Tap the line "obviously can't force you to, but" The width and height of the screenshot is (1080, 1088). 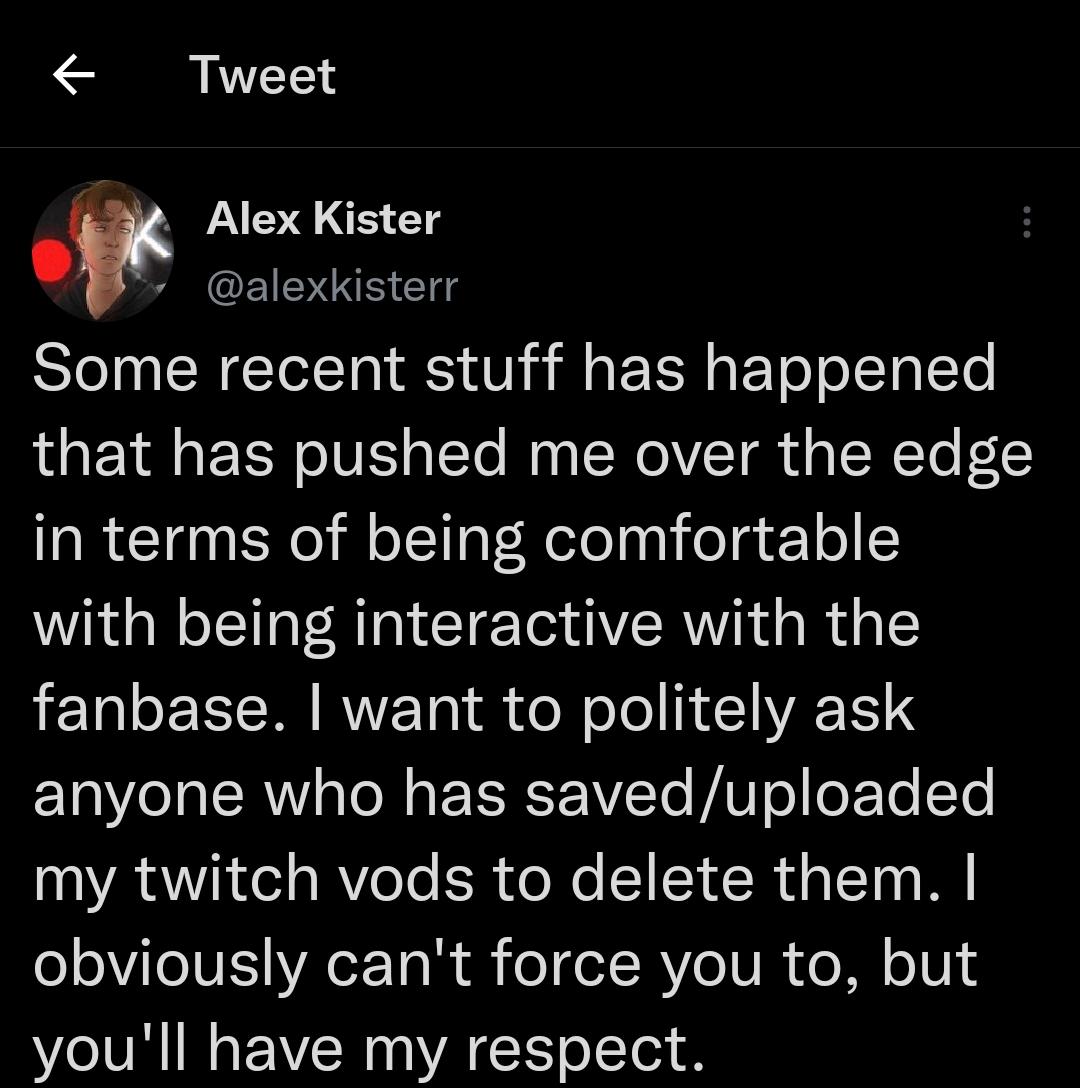[505, 965]
